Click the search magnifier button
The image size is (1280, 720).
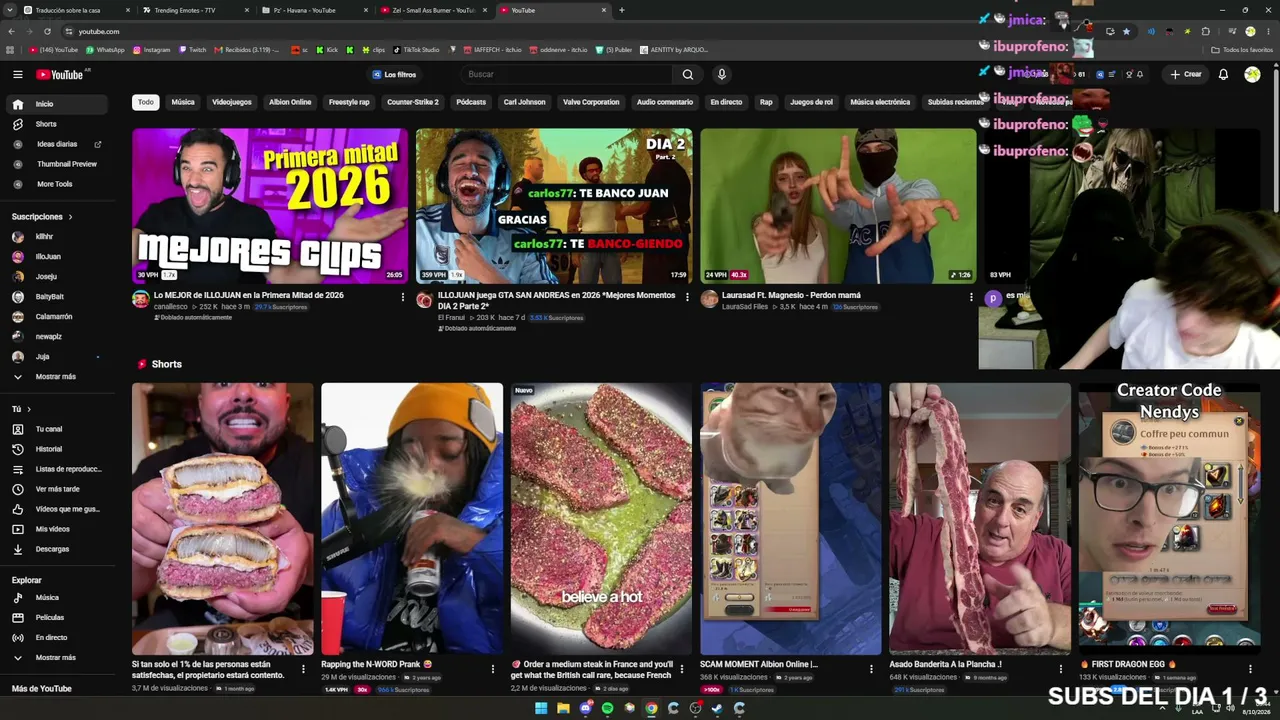click(688, 74)
